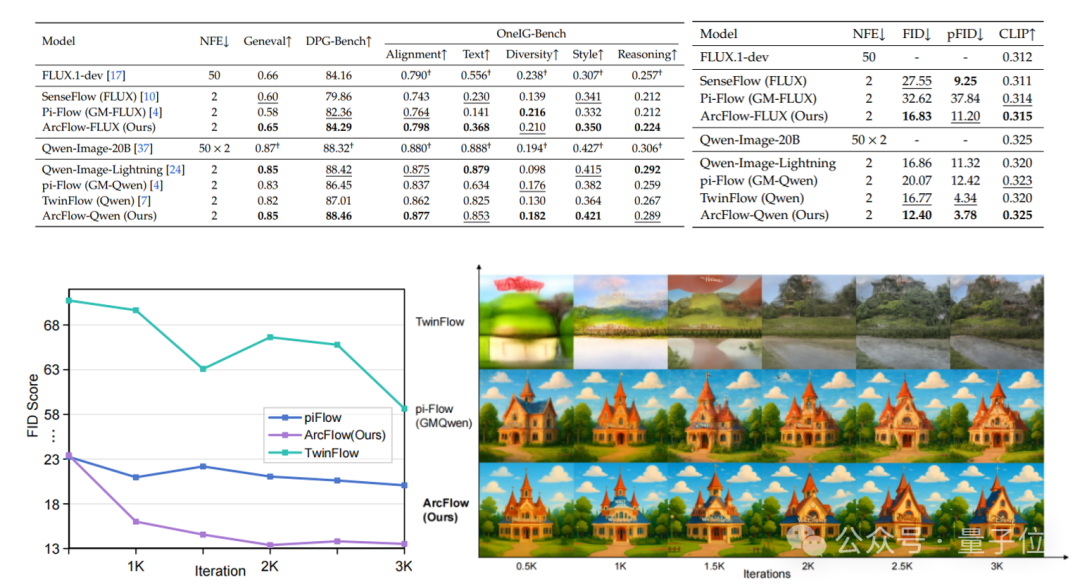Image resolution: width=1080 pixels, height=584 pixels.
Task: Select the 27.55 FID value
Action: (917, 81)
